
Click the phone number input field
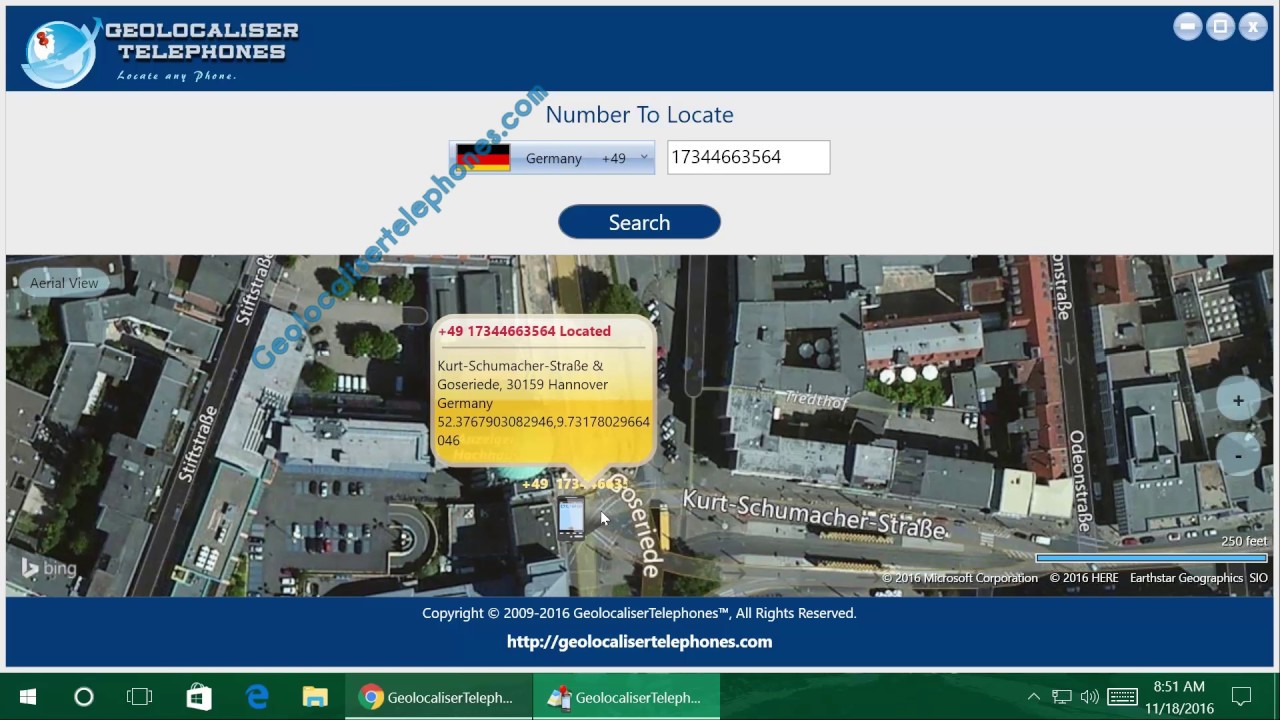(748, 157)
